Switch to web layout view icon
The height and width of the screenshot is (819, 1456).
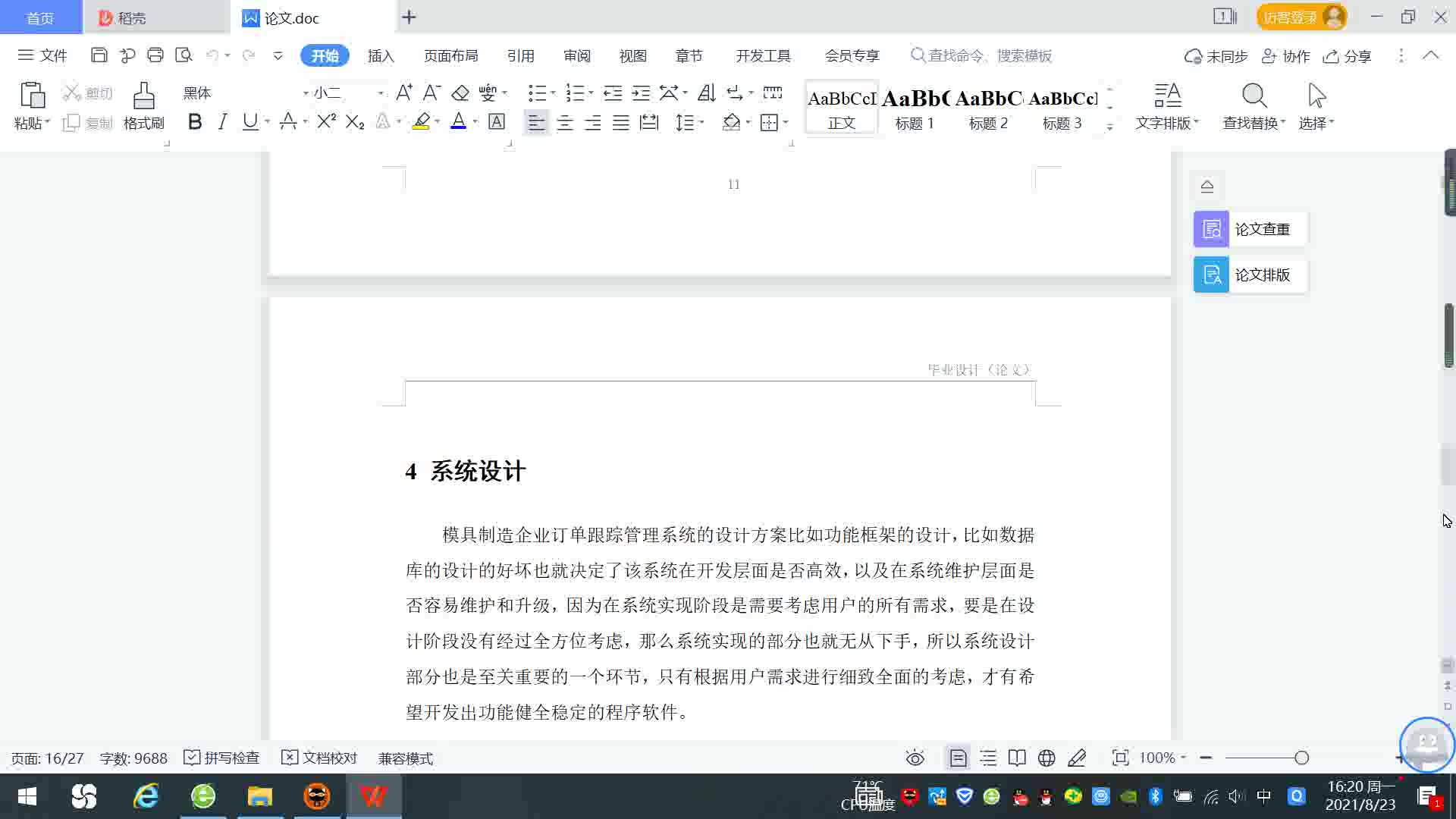click(x=1046, y=758)
